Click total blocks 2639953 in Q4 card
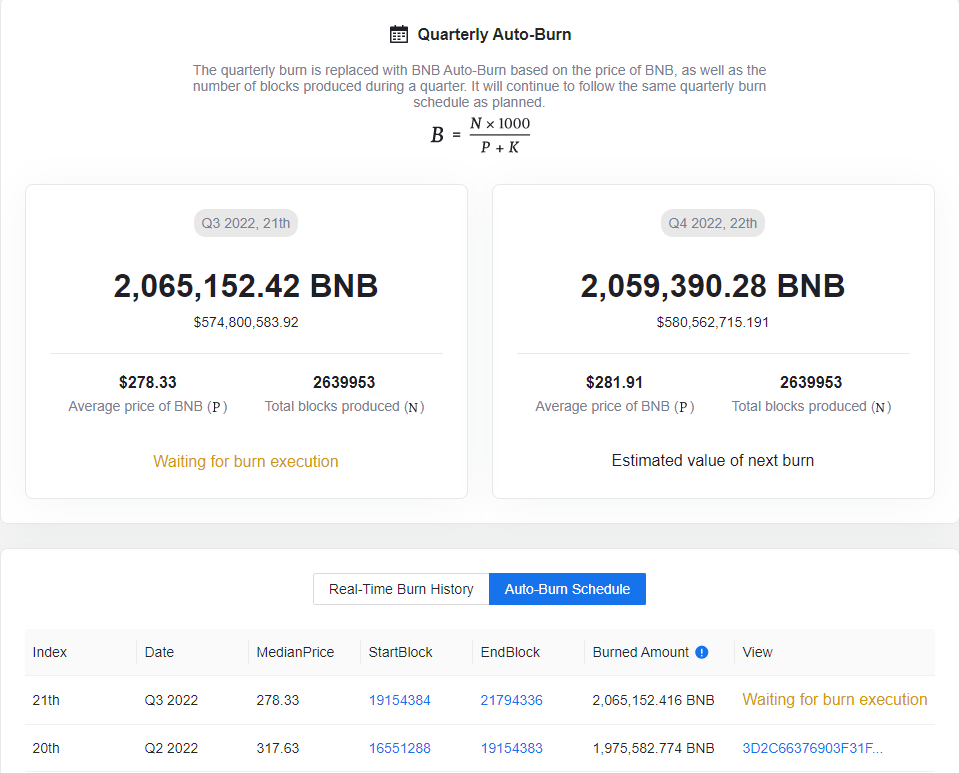959x773 pixels. 811,382
